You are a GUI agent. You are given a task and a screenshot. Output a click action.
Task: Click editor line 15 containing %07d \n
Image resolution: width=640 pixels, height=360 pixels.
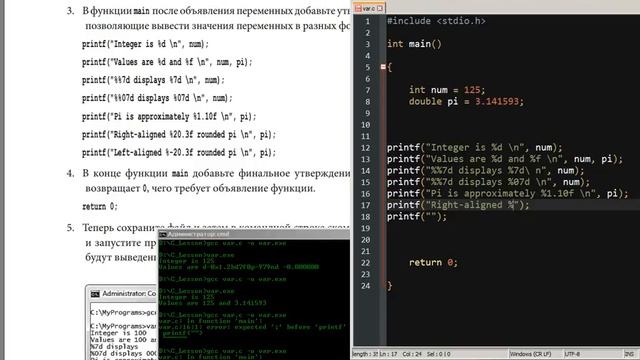tap(489, 182)
